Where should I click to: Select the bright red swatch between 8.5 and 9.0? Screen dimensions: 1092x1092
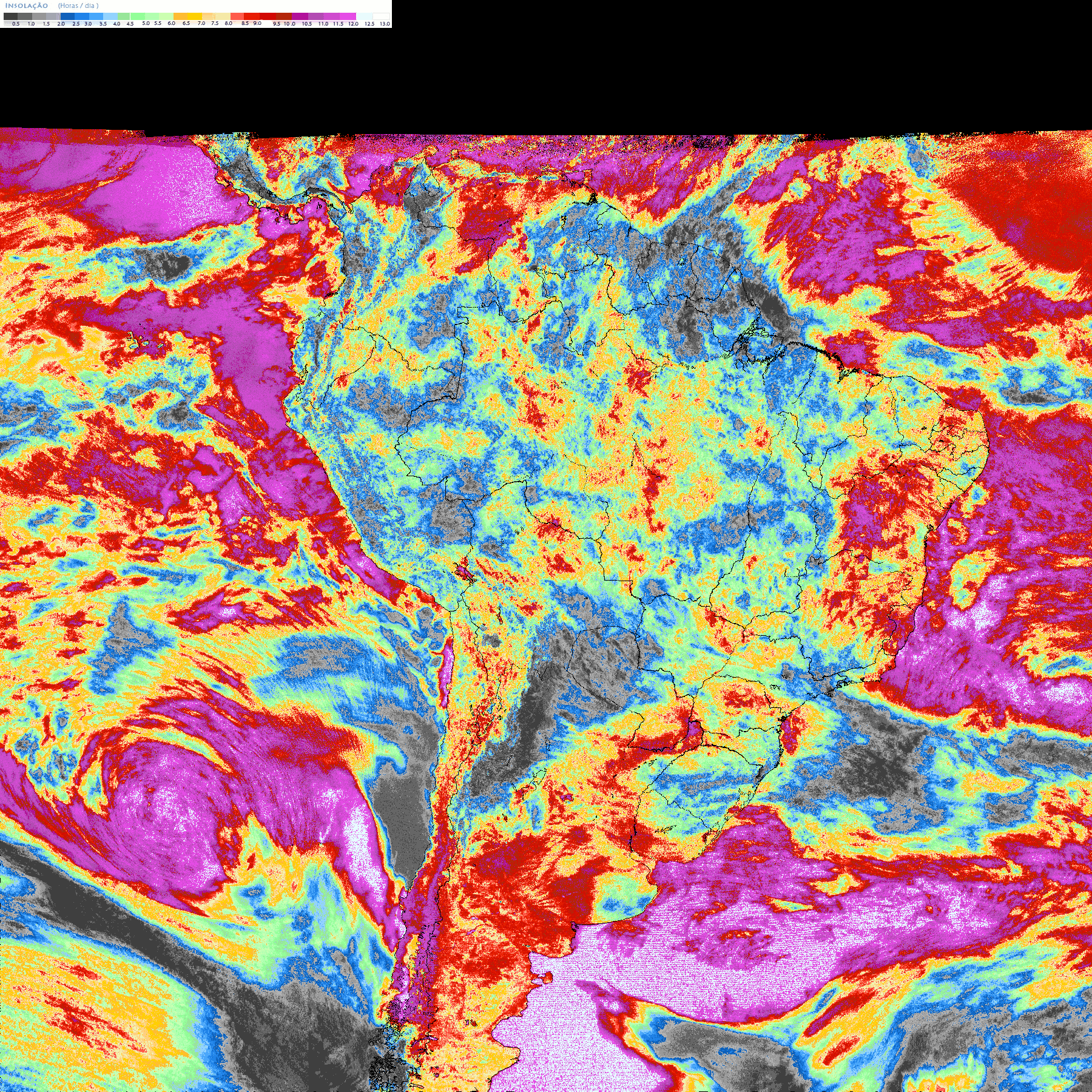(252, 16)
